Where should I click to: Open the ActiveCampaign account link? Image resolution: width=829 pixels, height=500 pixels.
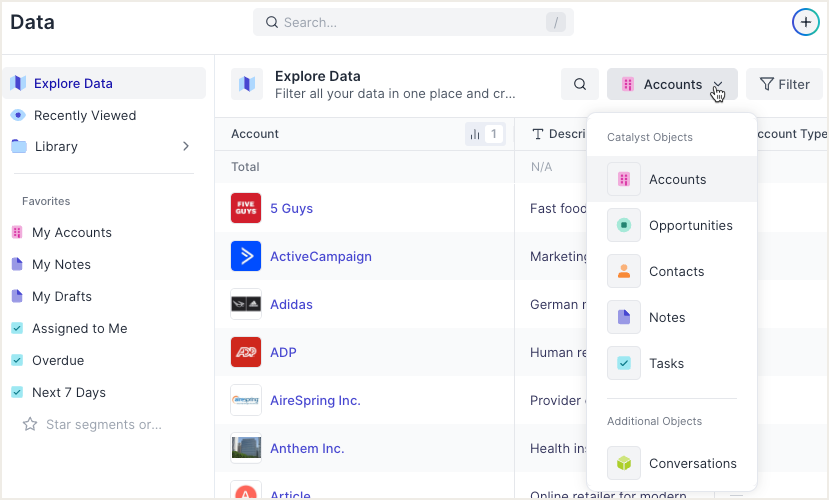[x=321, y=256]
